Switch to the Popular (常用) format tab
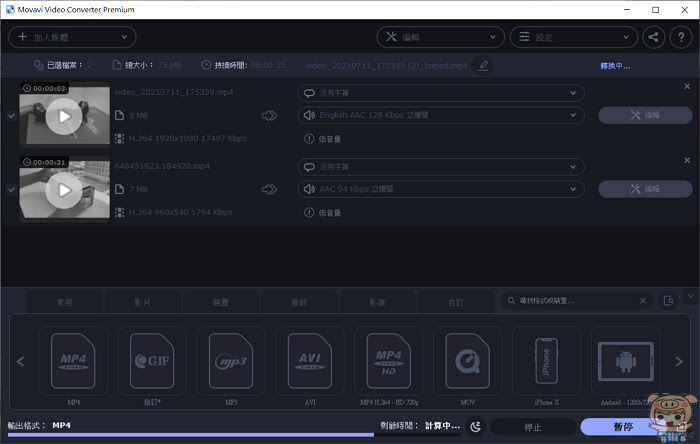The width and height of the screenshot is (700, 444). pos(64,303)
